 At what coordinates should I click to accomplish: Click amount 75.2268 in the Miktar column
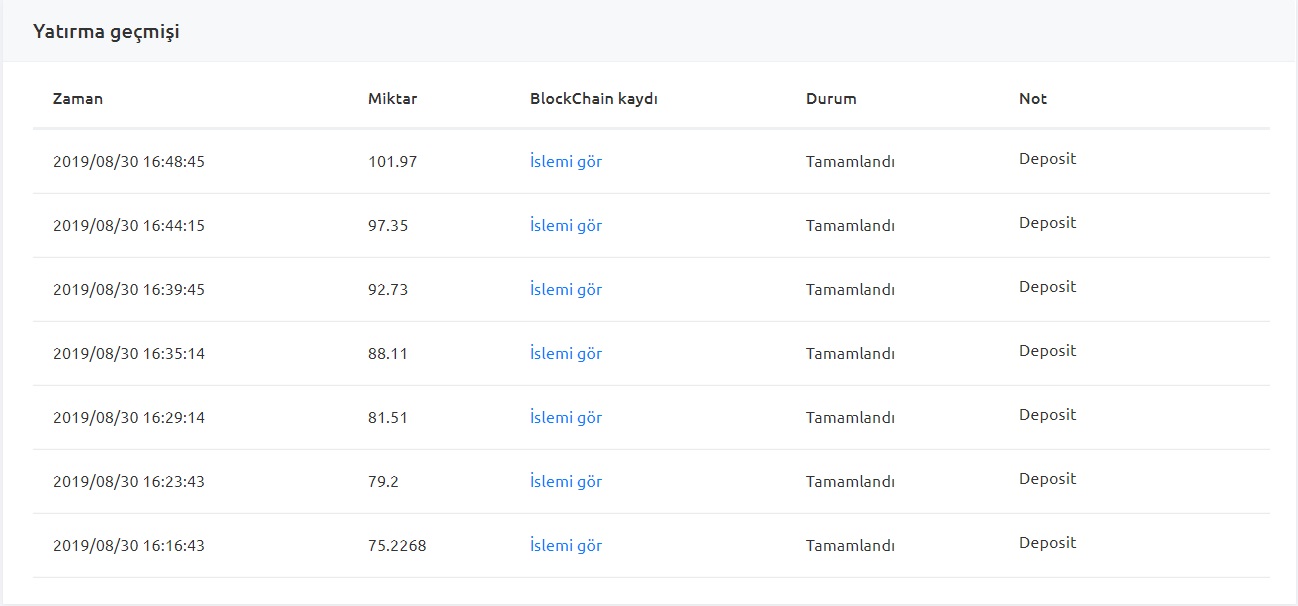click(397, 545)
